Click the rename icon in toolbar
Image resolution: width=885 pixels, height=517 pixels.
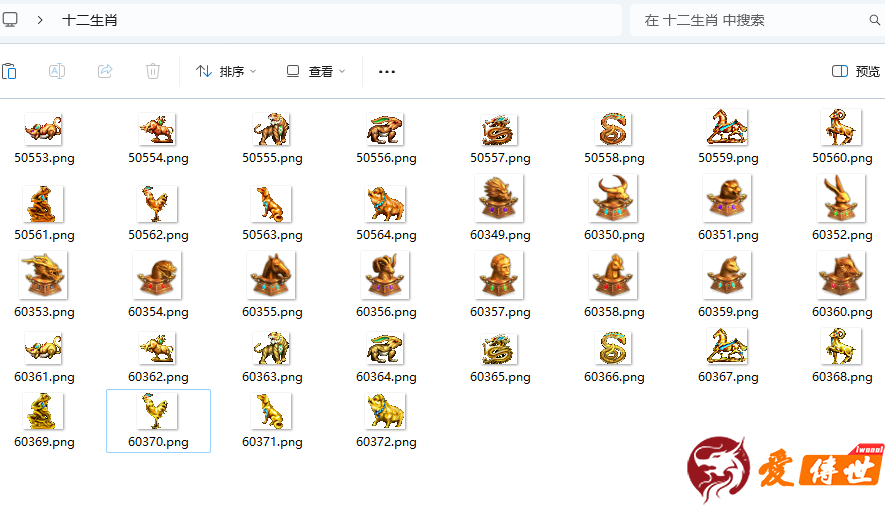coord(57,71)
